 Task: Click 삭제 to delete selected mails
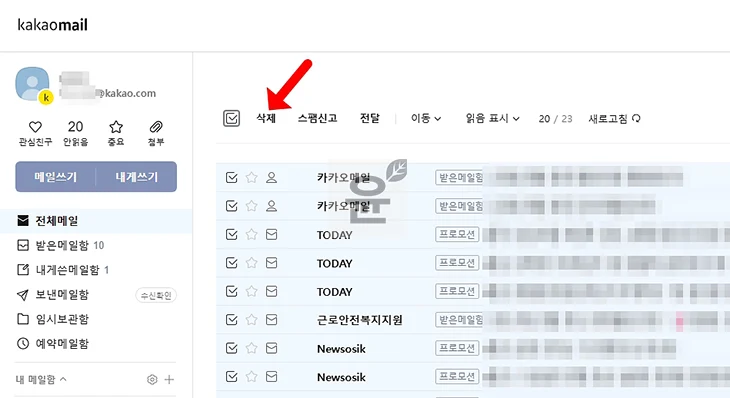tap(266, 118)
